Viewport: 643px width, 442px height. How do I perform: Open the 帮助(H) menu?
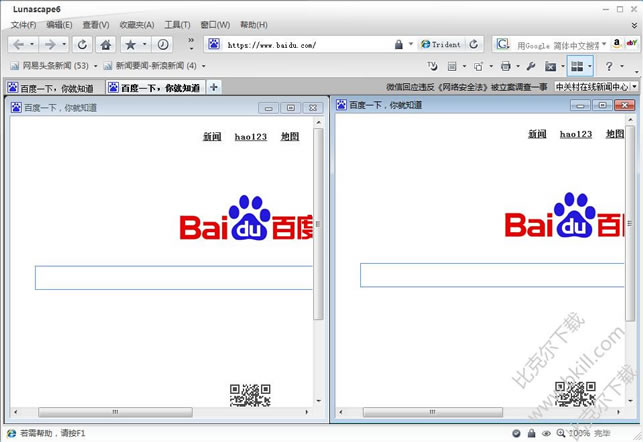point(254,25)
